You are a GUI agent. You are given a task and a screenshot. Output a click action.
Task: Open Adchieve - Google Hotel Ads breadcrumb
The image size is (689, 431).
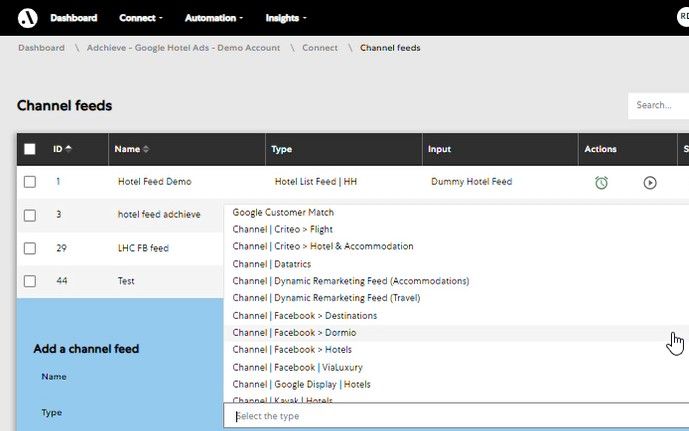(183, 48)
